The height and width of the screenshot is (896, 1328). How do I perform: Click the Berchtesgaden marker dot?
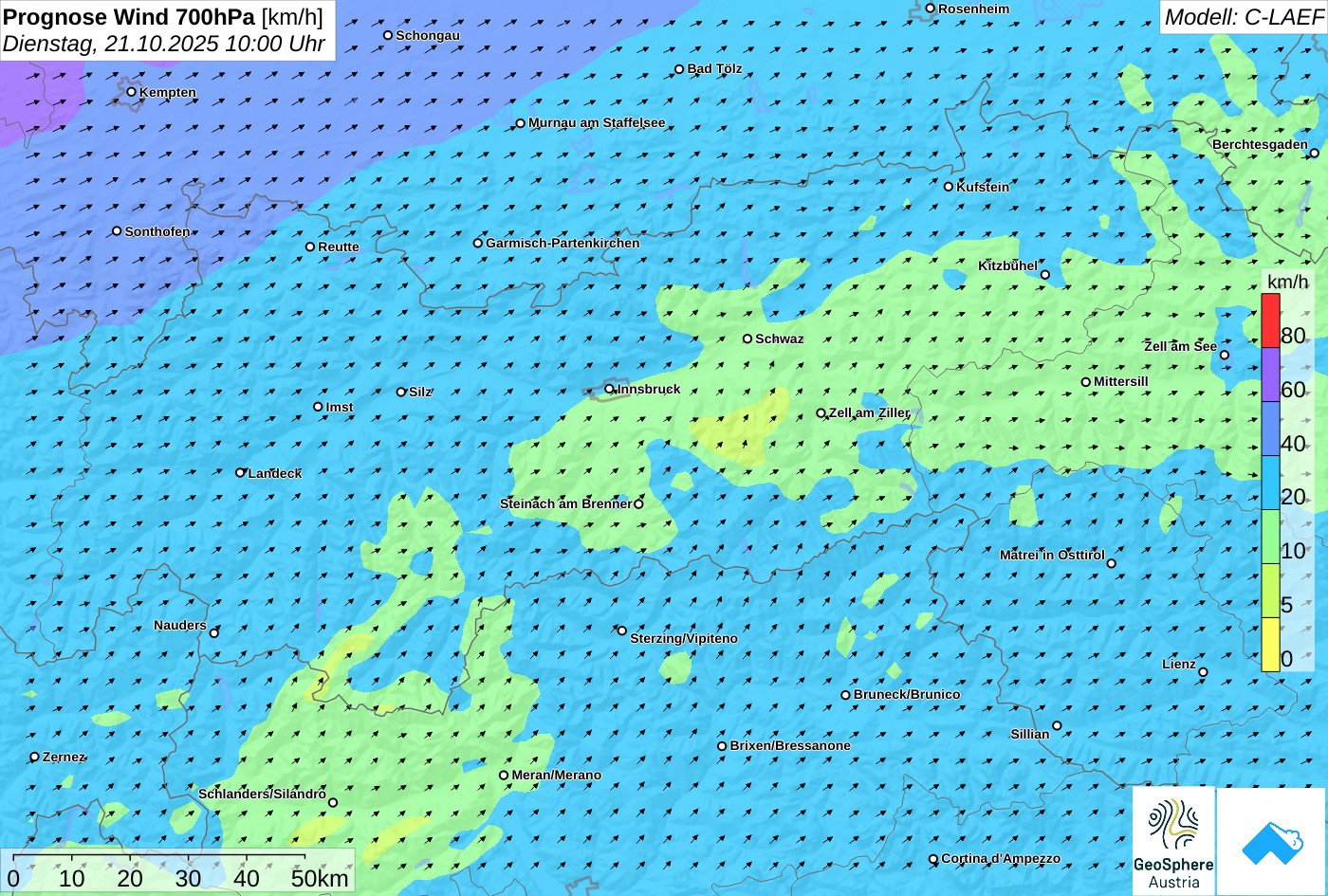[1314, 153]
